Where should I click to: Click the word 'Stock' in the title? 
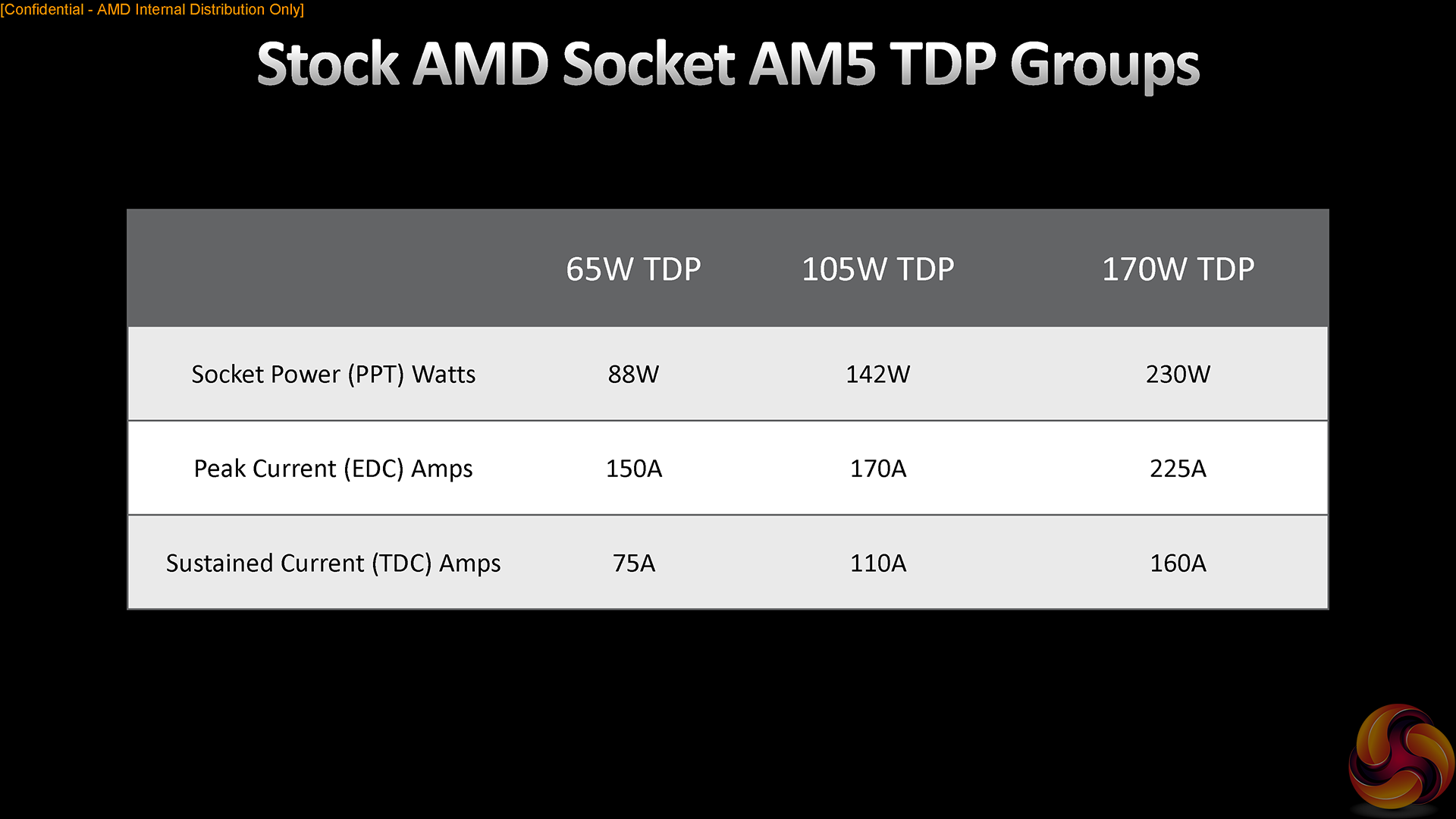[328, 64]
